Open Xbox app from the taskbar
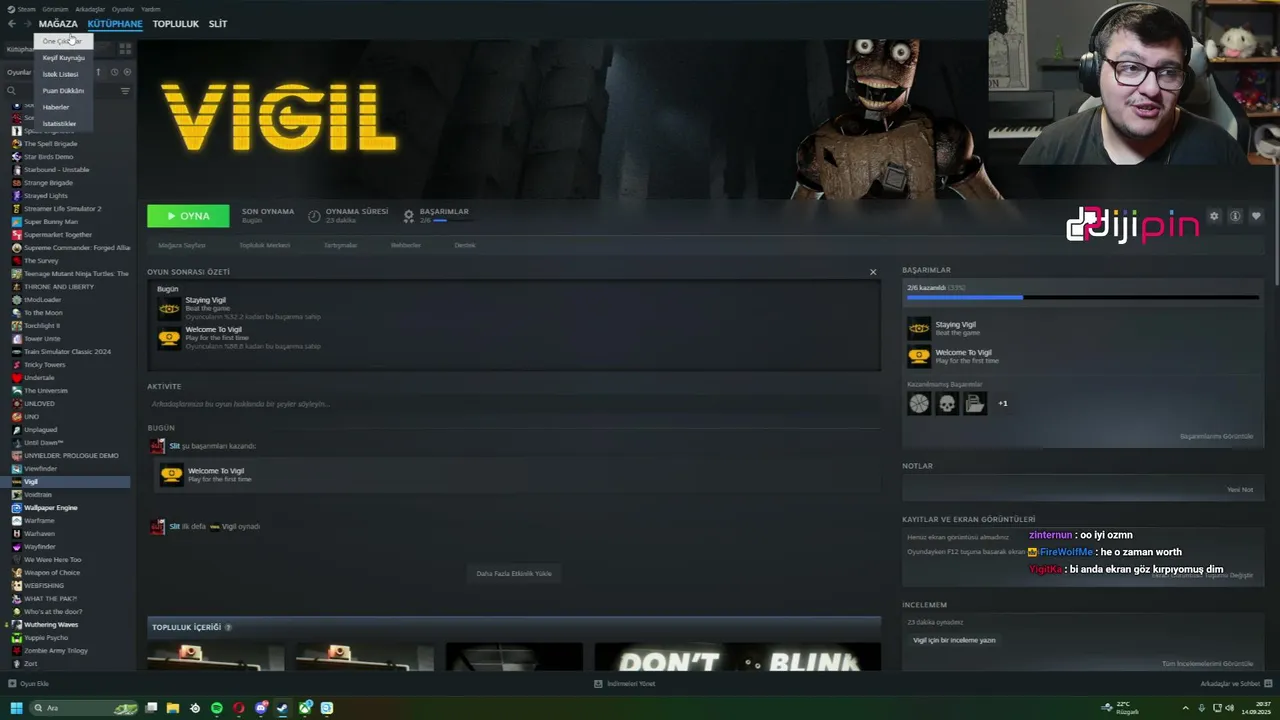 point(305,708)
